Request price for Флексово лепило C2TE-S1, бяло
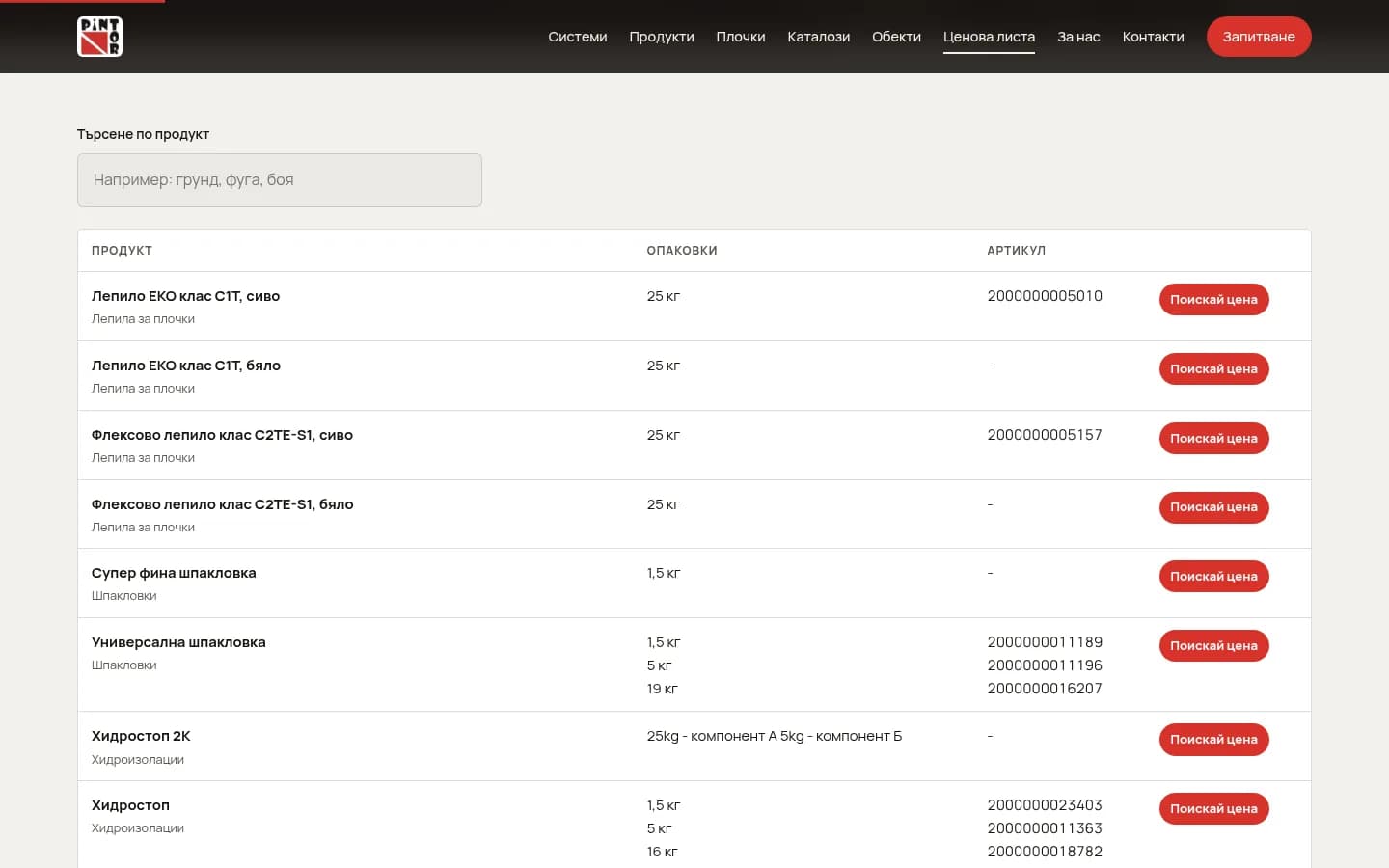The image size is (1389, 868). (x=1213, y=507)
